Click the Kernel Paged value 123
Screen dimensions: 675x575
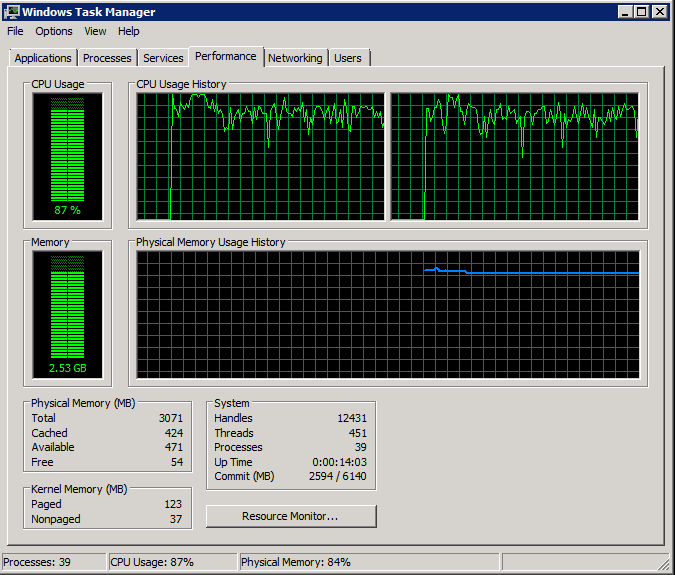(173, 504)
